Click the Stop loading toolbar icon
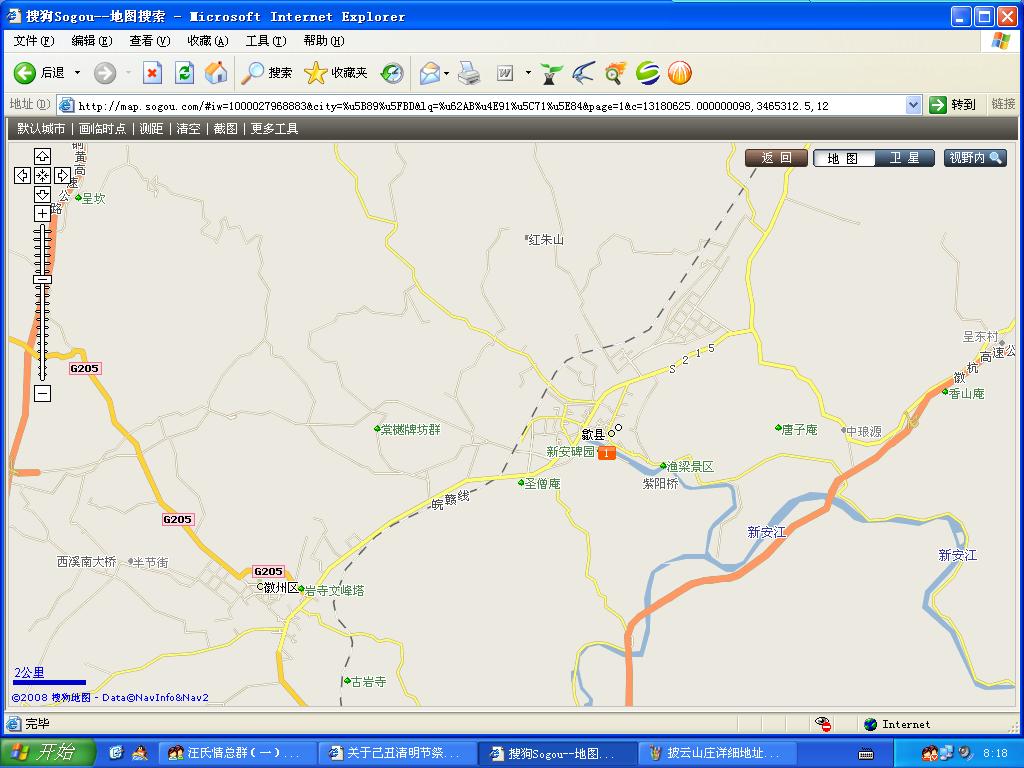 152,73
